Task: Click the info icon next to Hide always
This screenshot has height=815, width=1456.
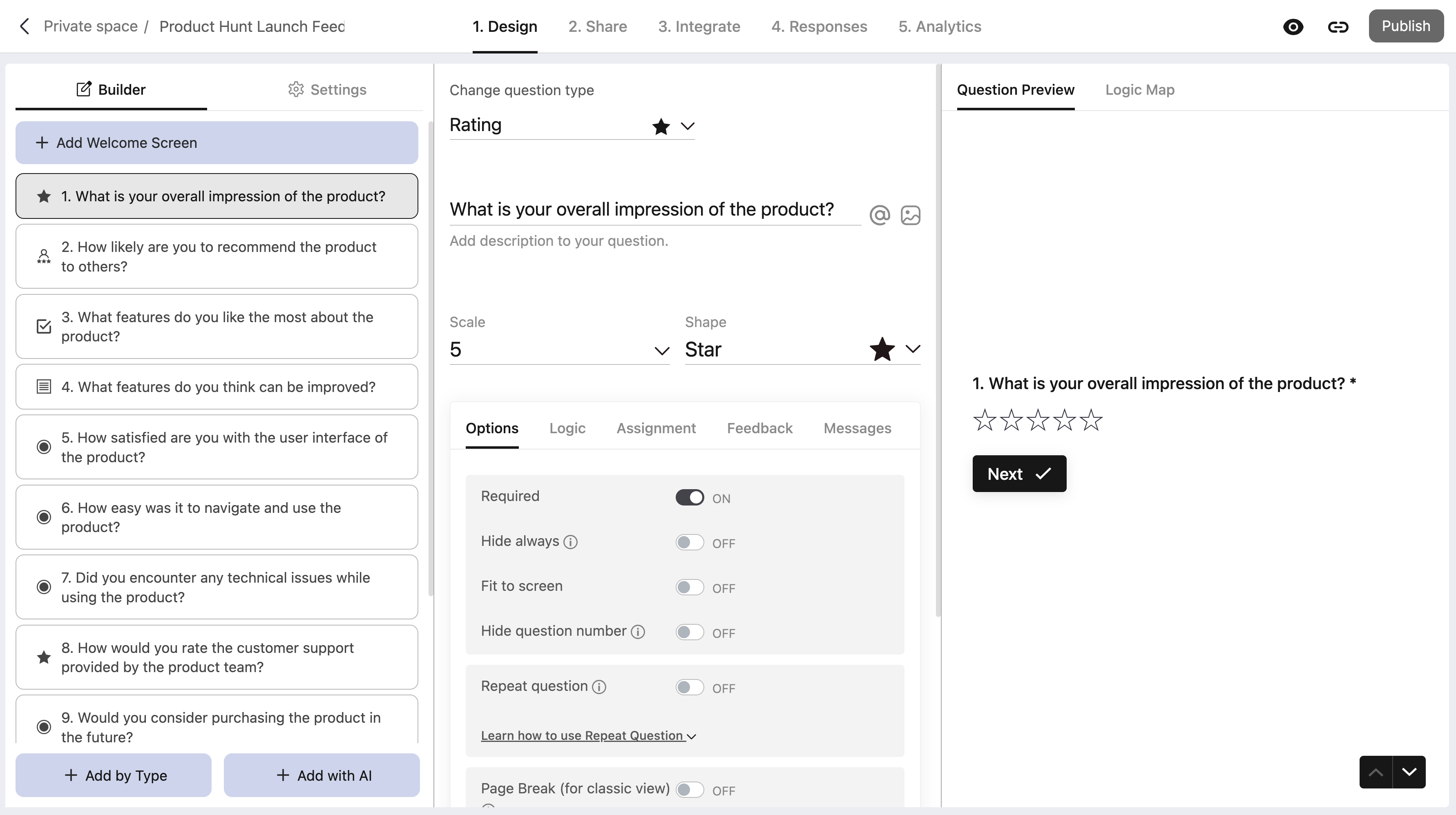Action: [570, 542]
